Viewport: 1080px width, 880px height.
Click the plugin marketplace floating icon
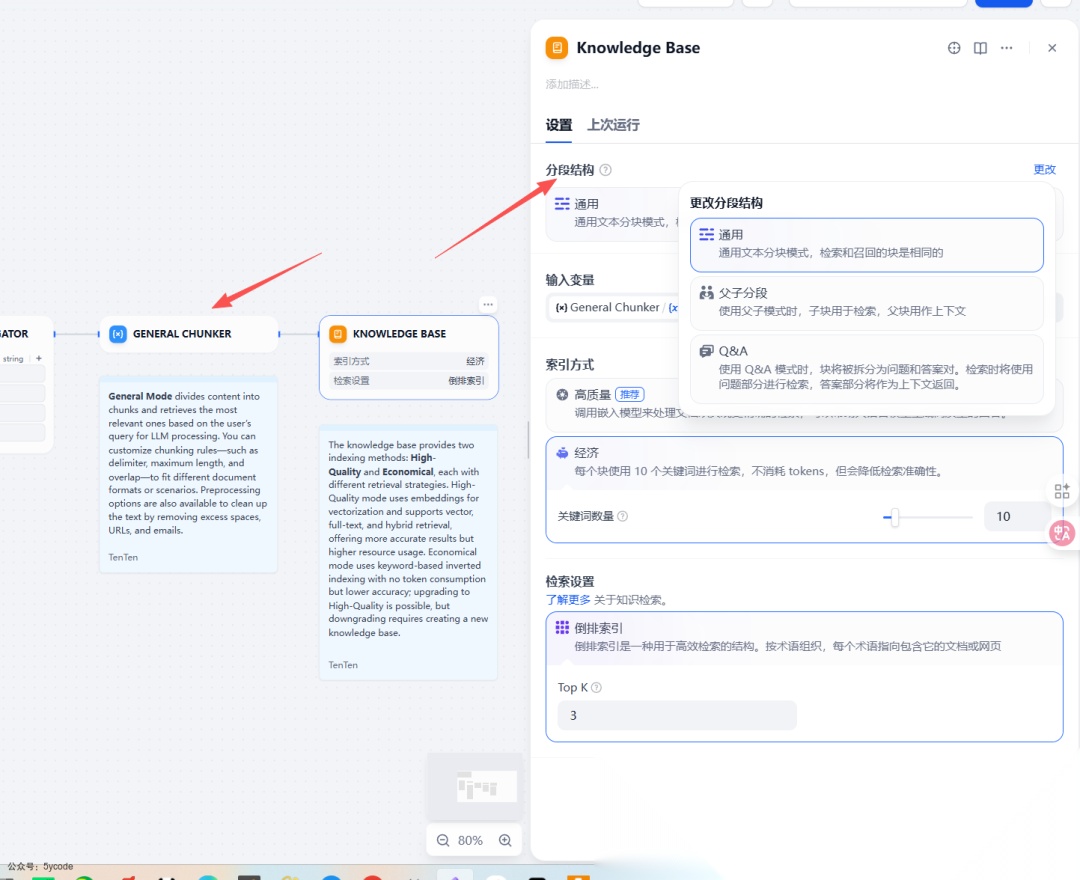pos(1061,491)
